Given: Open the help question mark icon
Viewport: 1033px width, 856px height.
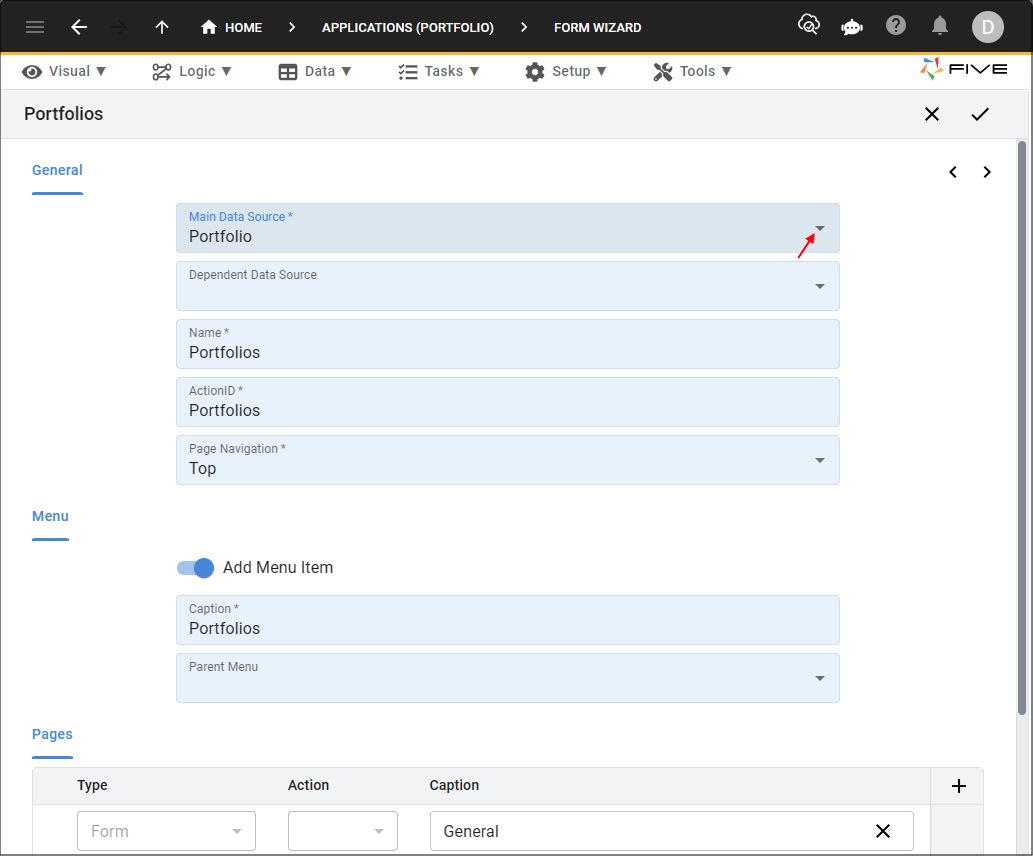Looking at the screenshot, I should [x=895, y=26].
